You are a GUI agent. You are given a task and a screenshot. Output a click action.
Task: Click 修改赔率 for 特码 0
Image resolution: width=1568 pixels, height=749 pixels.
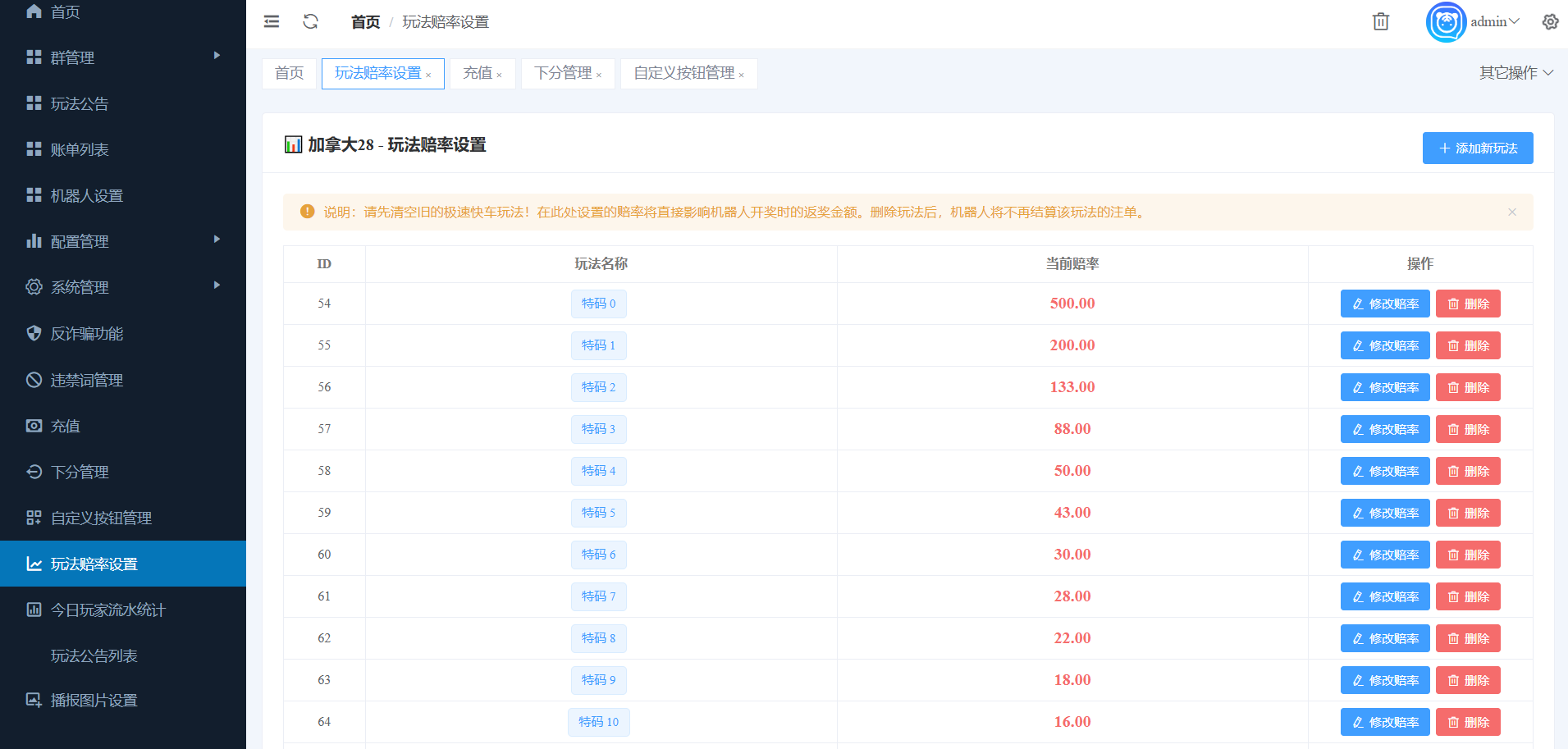click(x=1384, y=304)
